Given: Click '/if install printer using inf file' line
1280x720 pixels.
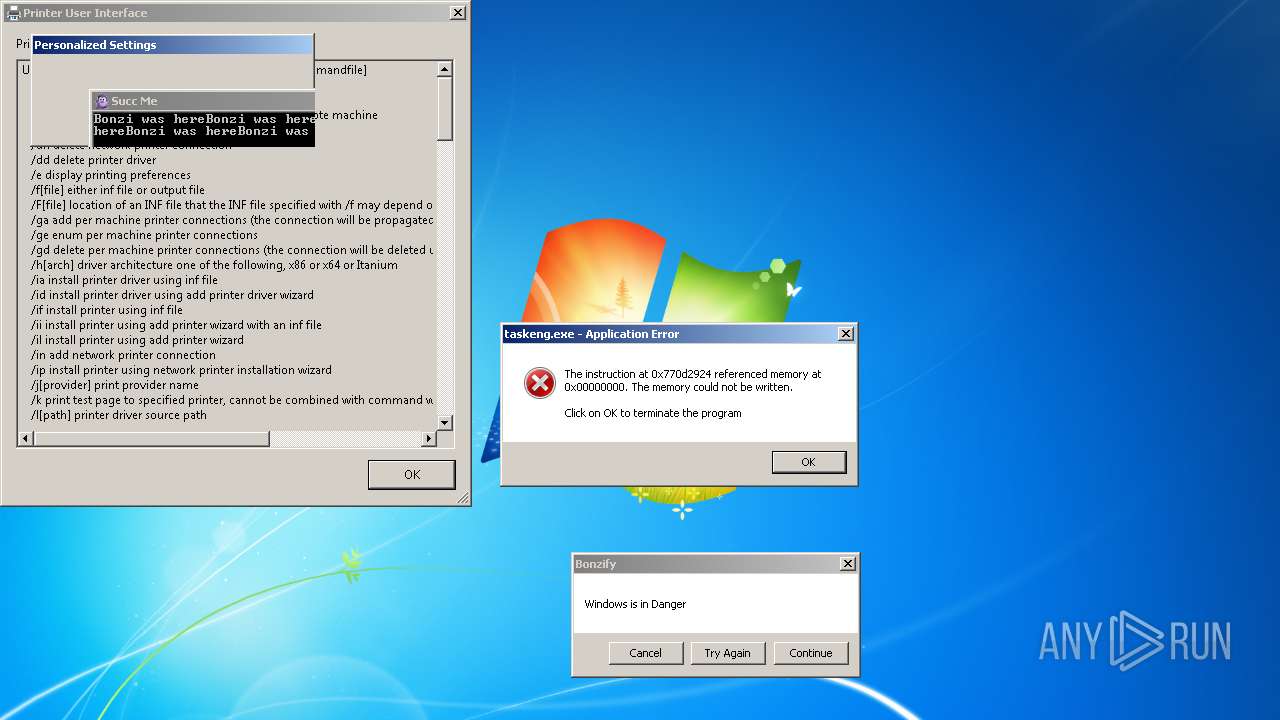Looking at the screenshot, I should click(x=107, y=310).
